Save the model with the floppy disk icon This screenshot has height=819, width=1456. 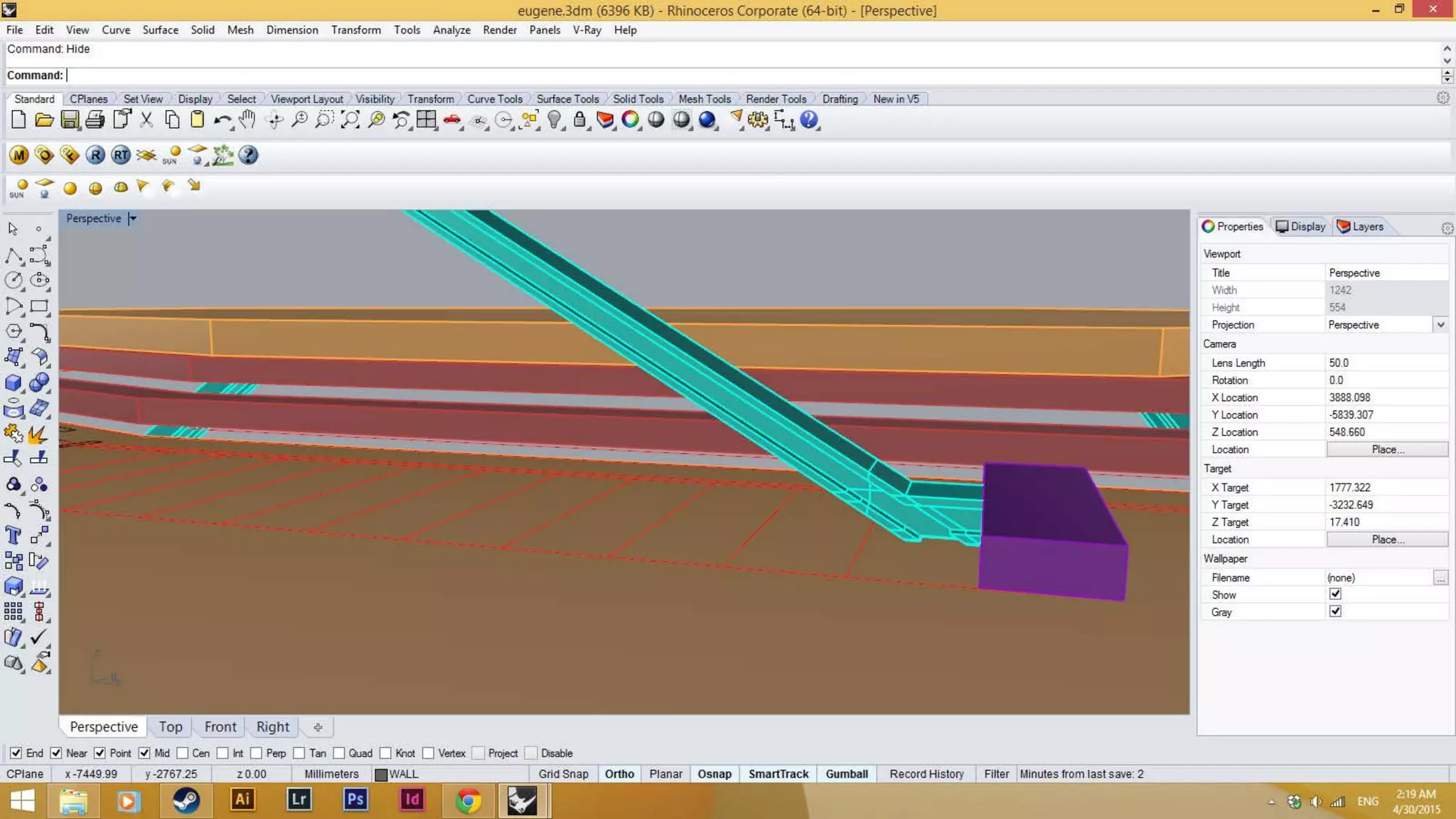[70, 120]
